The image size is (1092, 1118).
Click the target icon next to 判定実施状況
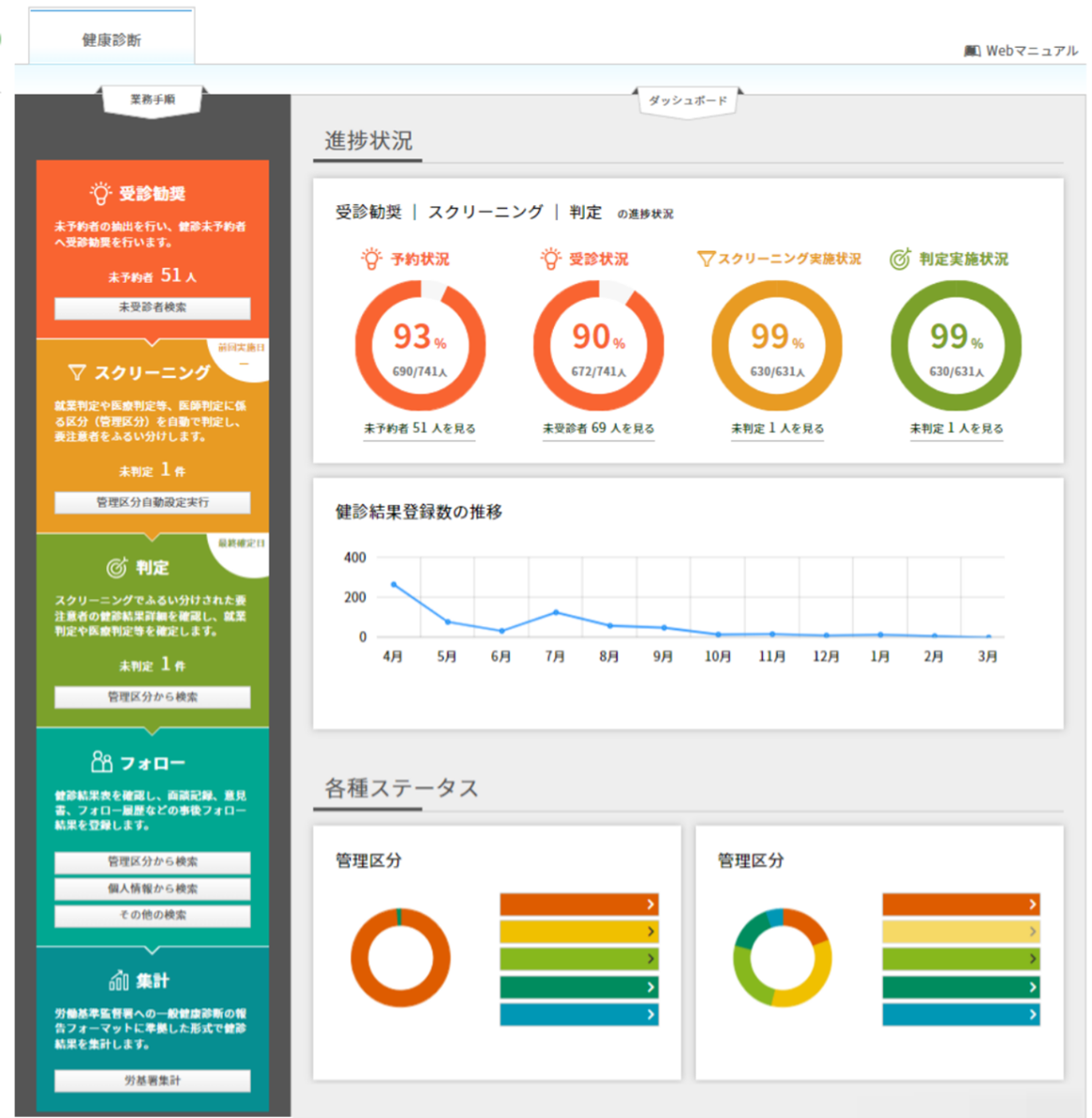[900, 258]
